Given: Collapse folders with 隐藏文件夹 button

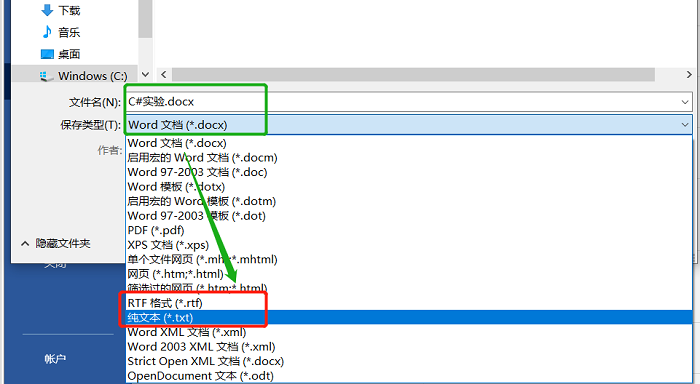Looking at the screenshot, I should click(55, 243).
